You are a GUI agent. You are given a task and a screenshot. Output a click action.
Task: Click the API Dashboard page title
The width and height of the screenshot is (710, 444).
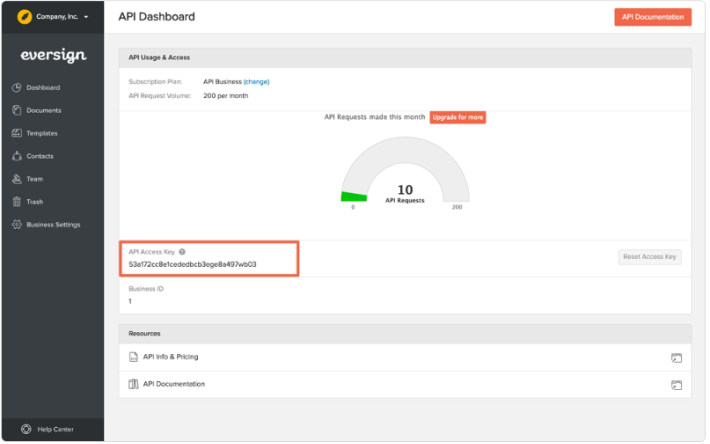coord(157,17)
